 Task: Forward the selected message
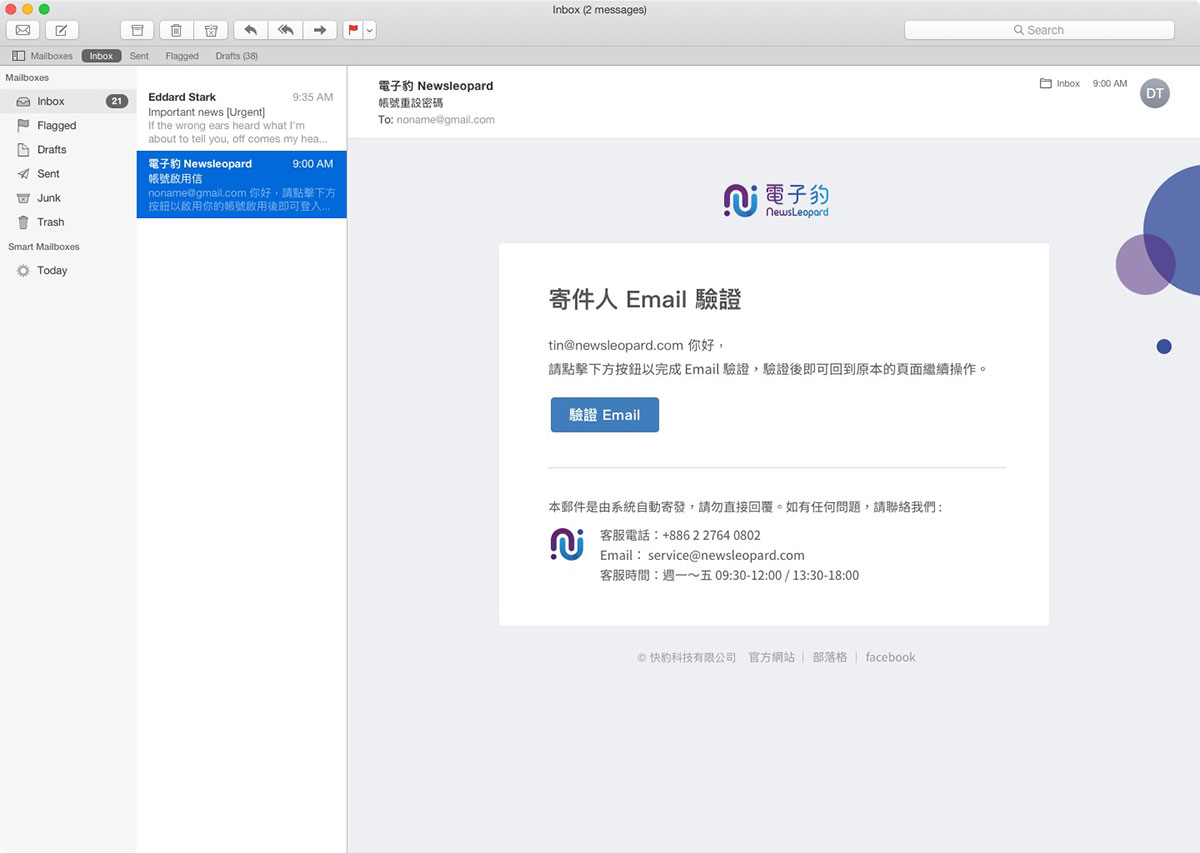tap(320, 30)
